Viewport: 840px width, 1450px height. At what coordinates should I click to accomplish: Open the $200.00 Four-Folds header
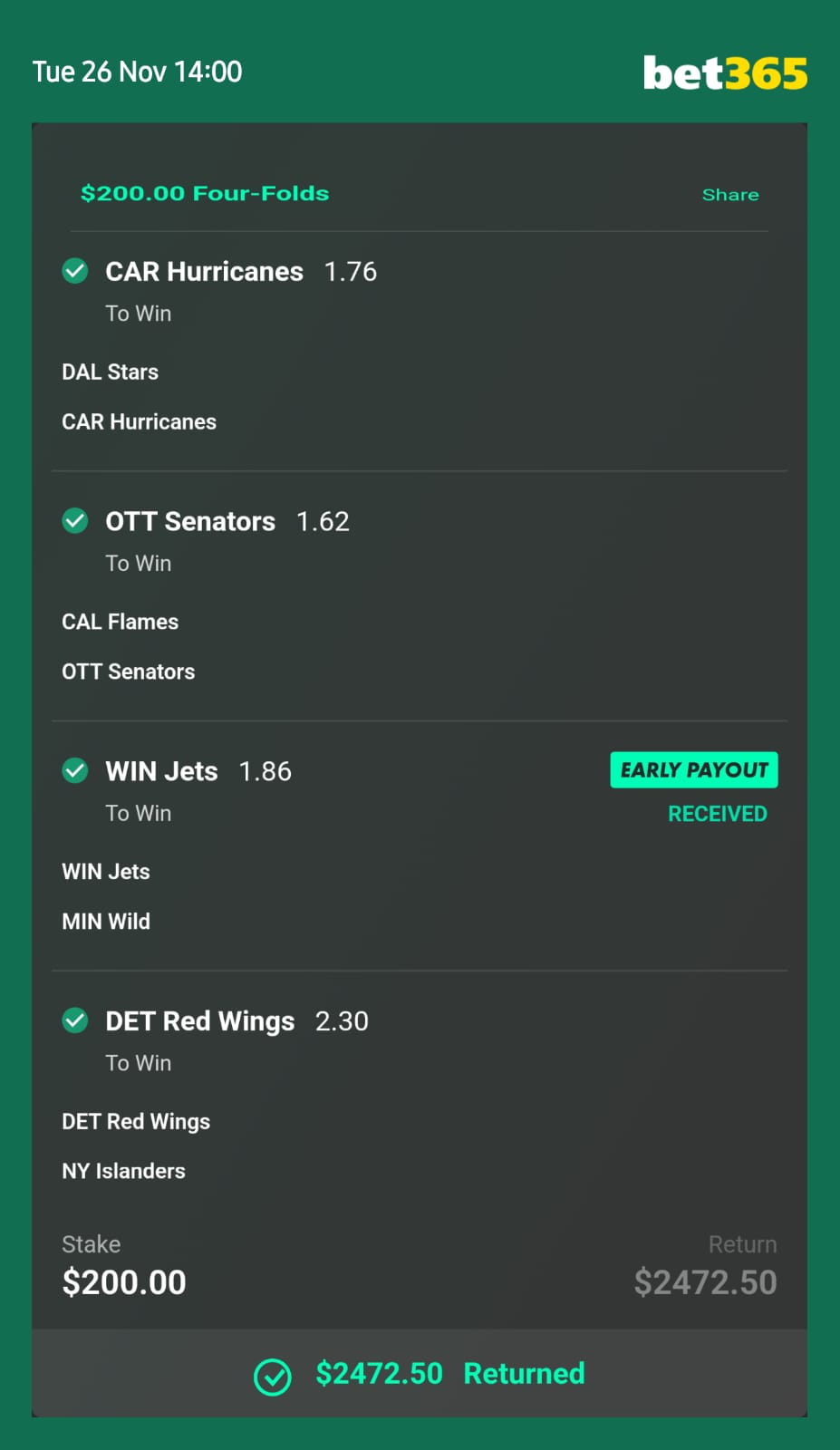[x=205, y=193]
